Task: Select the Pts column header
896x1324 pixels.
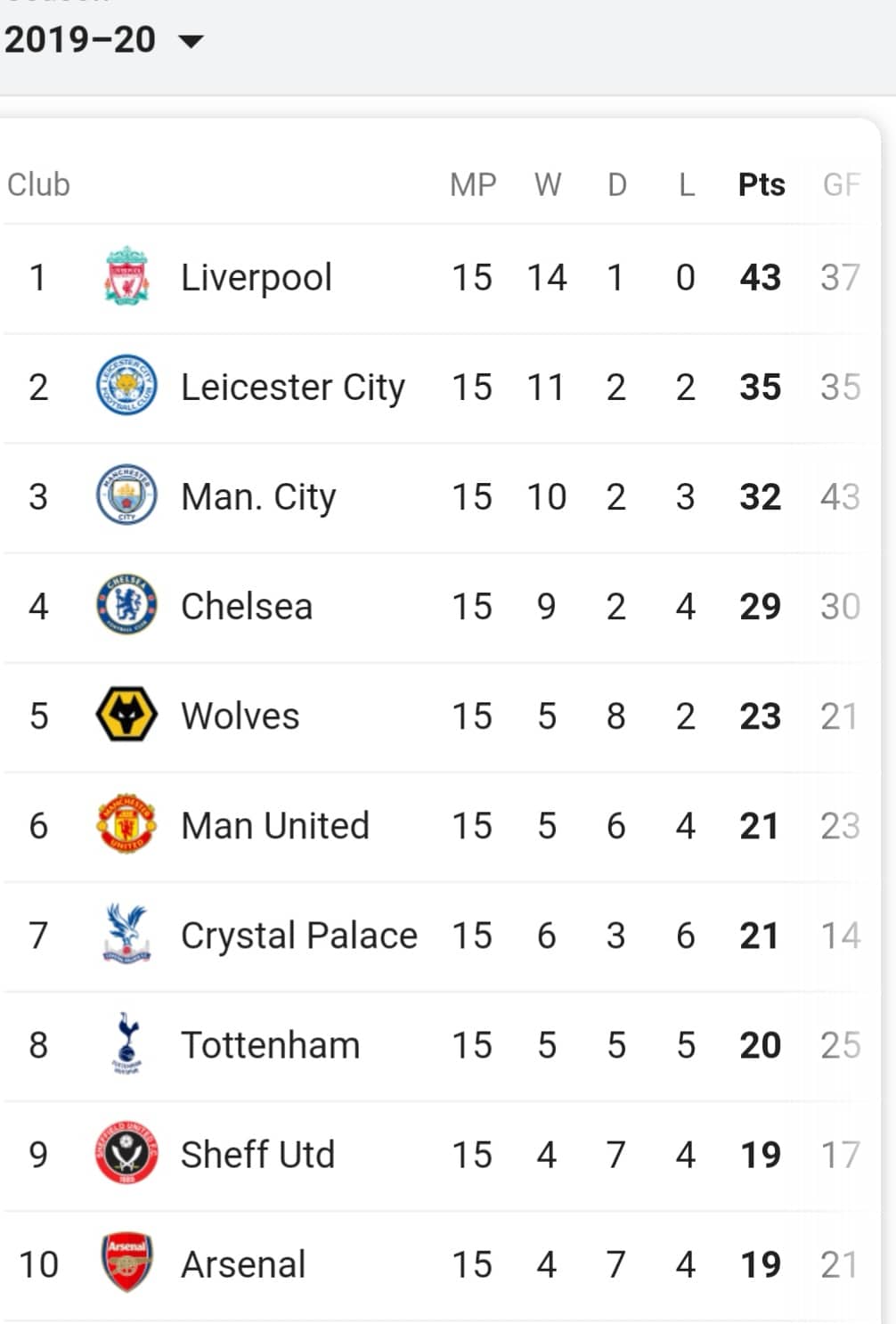Action: click(x=762, y=184)
